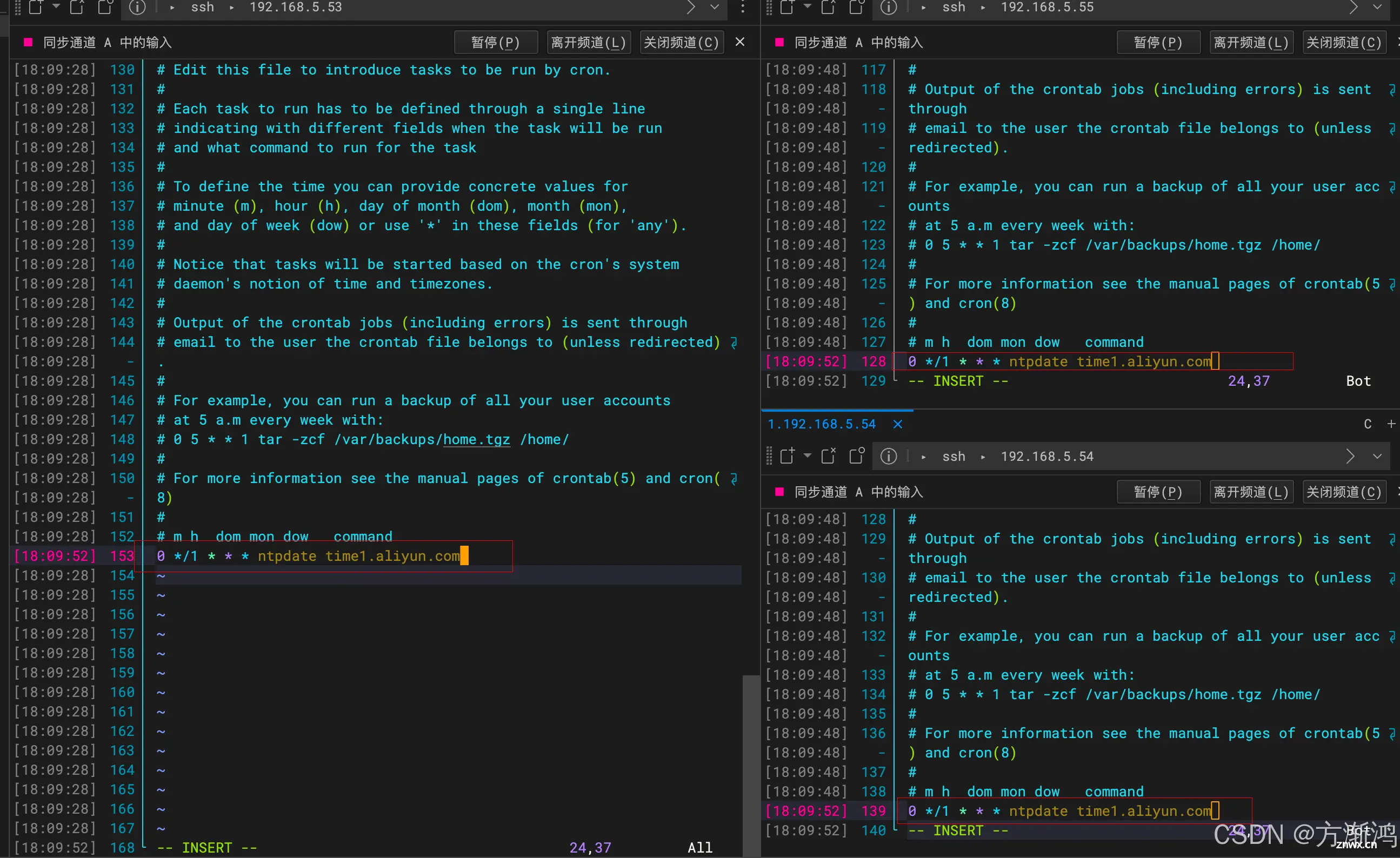Viewport: 1400px width, 858px height.
Task: Click 192.168.5.54 host in address bar
Action: [1047, 457]
